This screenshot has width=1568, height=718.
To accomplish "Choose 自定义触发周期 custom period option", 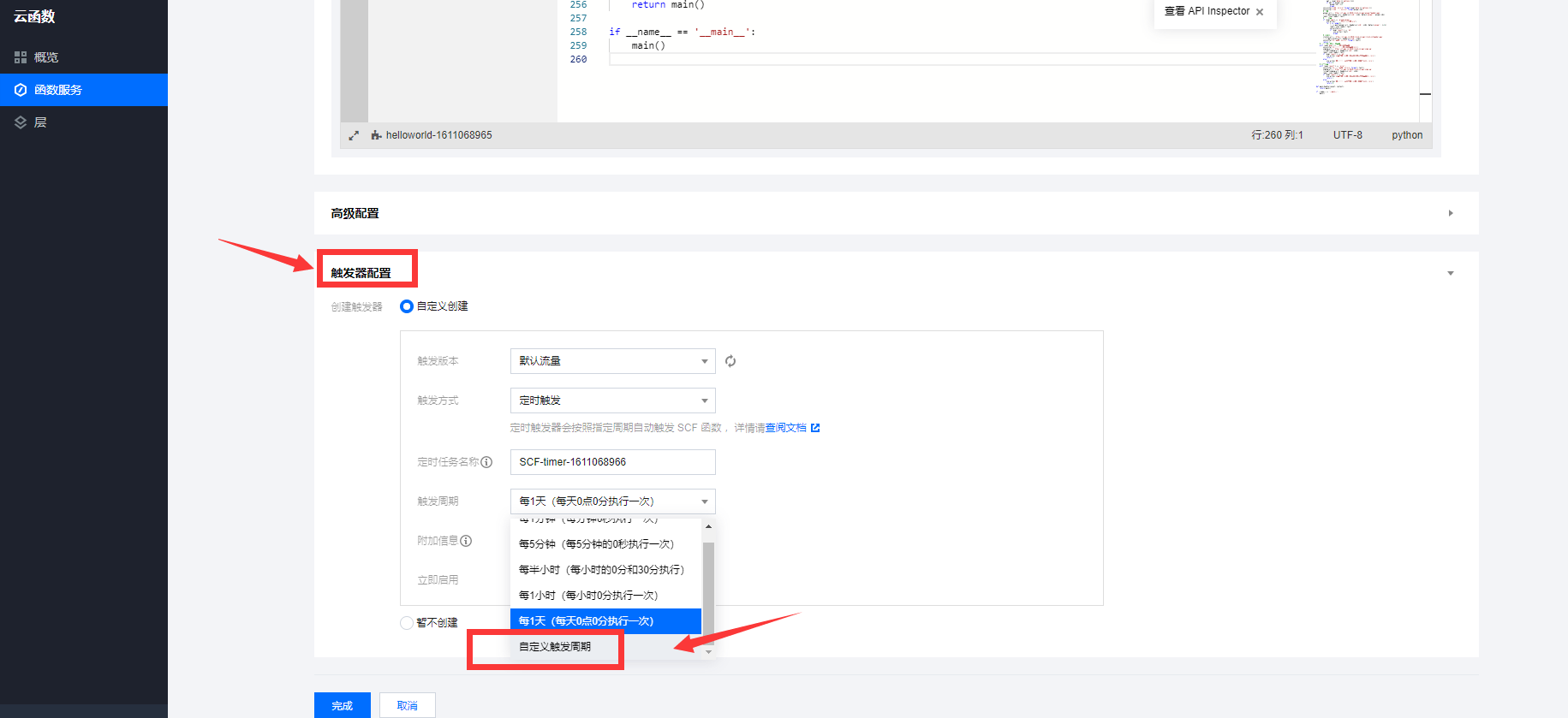I will [605, 647].
